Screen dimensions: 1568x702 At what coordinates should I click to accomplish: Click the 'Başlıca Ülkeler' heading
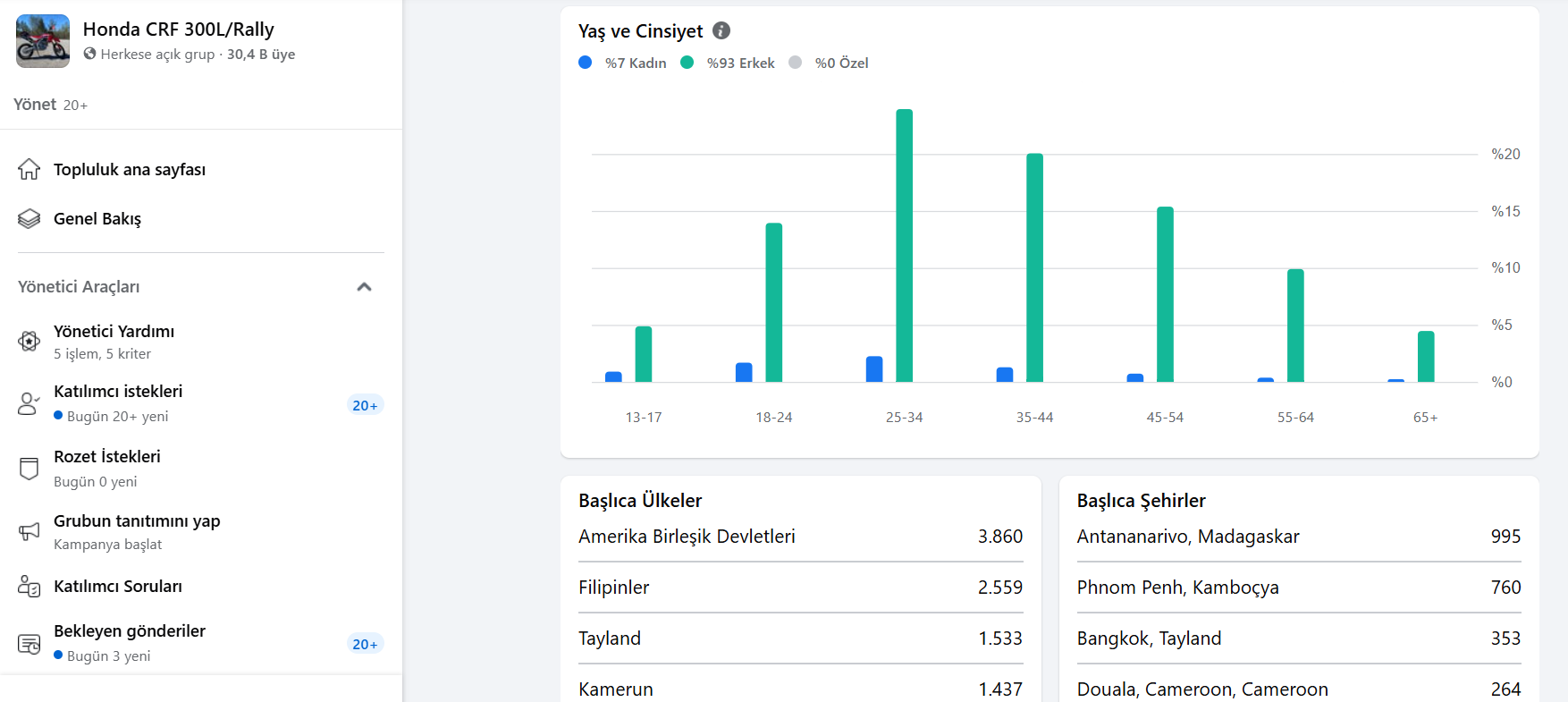pos(640,501)
